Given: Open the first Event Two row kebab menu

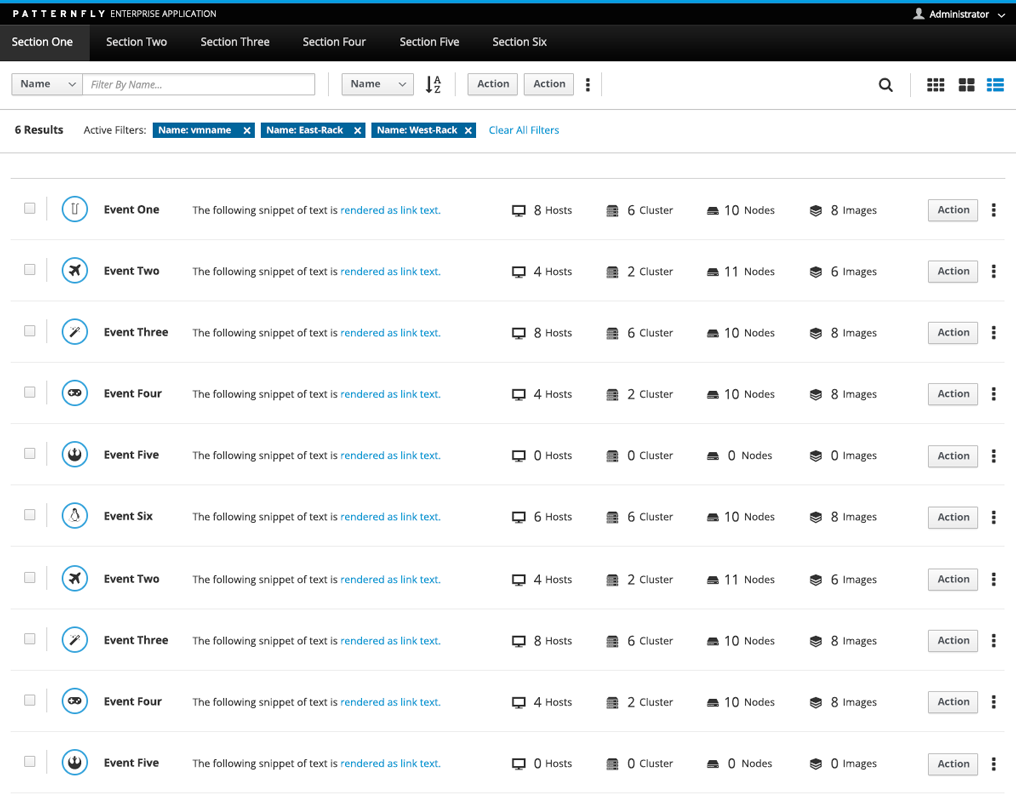Looking at the screenshot, I should click(x=993, y=271).
